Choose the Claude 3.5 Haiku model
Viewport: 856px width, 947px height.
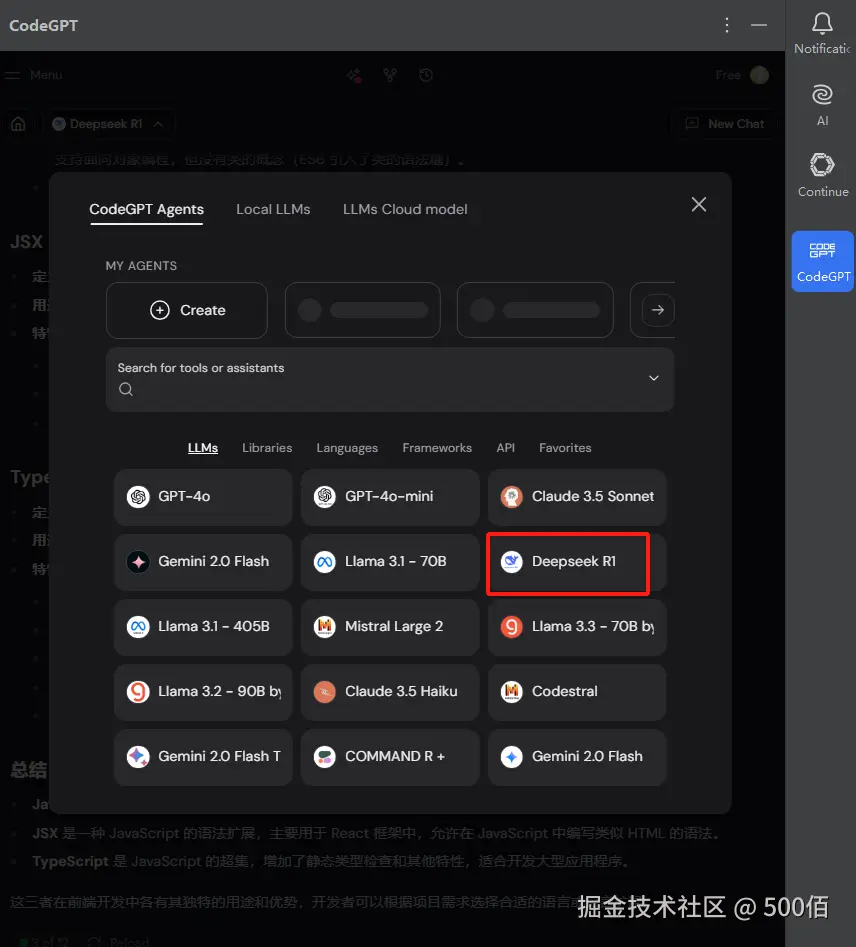point(390,692)
